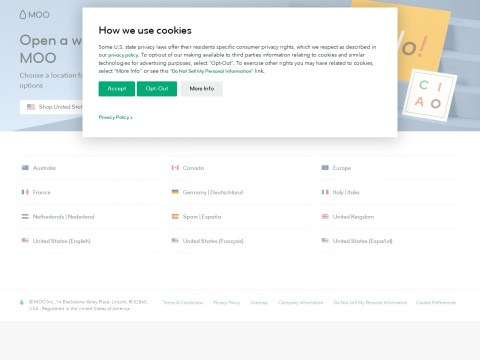The height and width of the screenshot is (360, 480).
Task: Choose the France store link
Action: [x=42, y=192]
